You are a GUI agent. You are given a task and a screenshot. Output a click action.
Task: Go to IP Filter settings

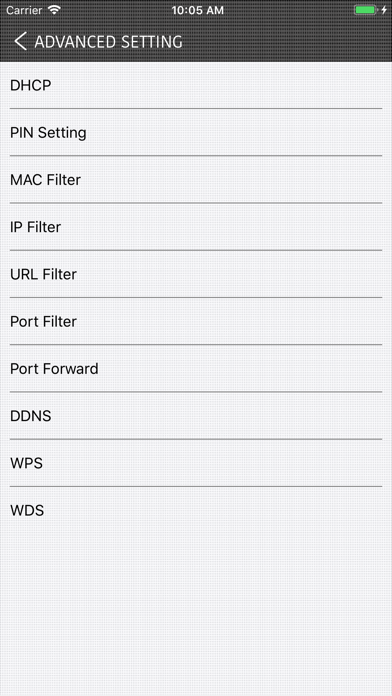(196, 227)
